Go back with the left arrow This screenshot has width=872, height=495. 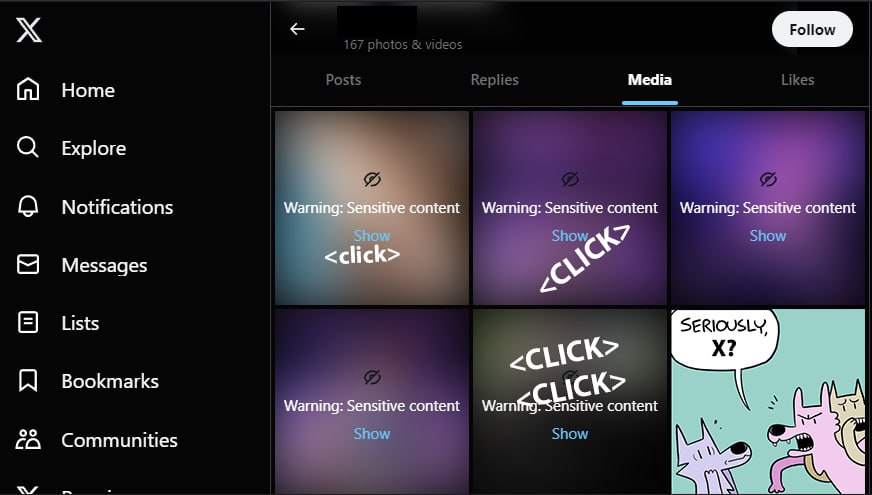298,29
